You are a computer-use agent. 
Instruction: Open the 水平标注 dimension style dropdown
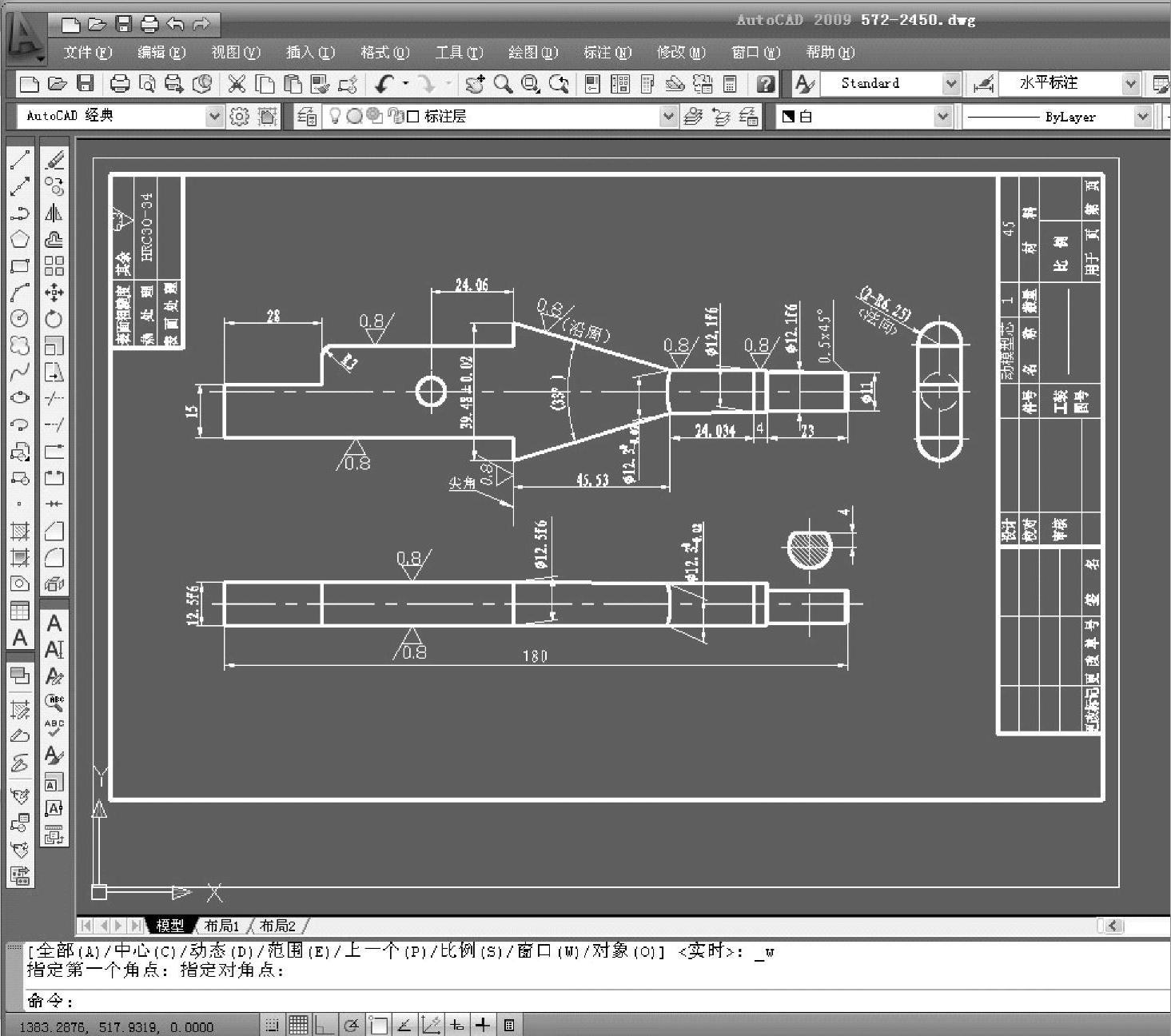pyautogui.click(x=1130, y=83)
